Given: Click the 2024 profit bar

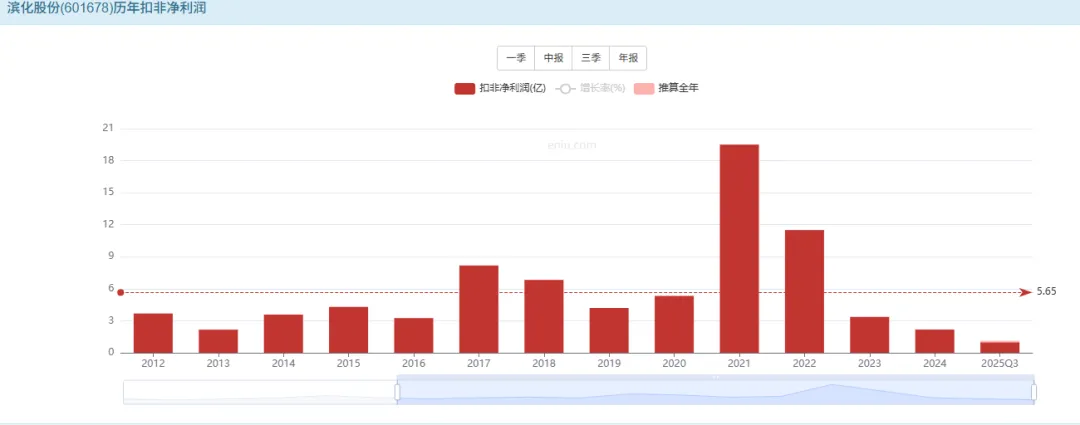Looking at the screenshot, I should point(935,342).
